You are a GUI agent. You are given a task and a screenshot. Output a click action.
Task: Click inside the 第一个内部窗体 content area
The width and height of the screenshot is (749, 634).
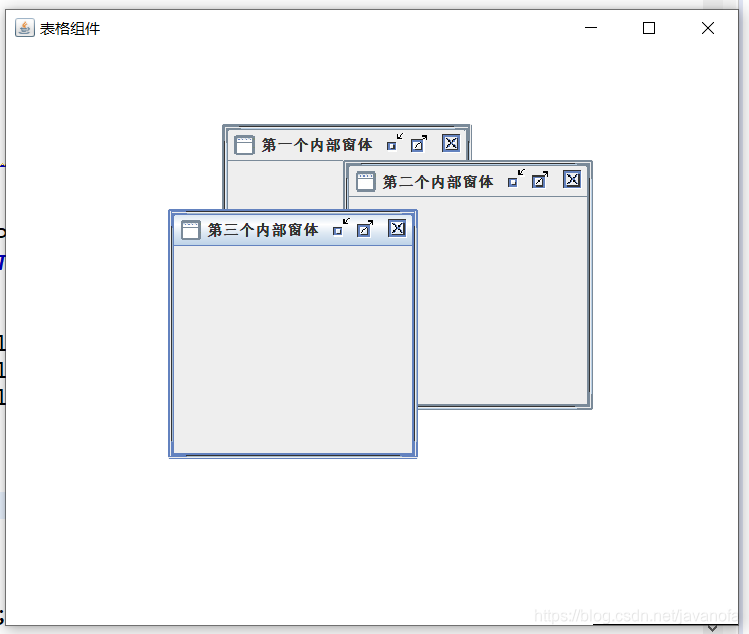[x=285, y=185]
